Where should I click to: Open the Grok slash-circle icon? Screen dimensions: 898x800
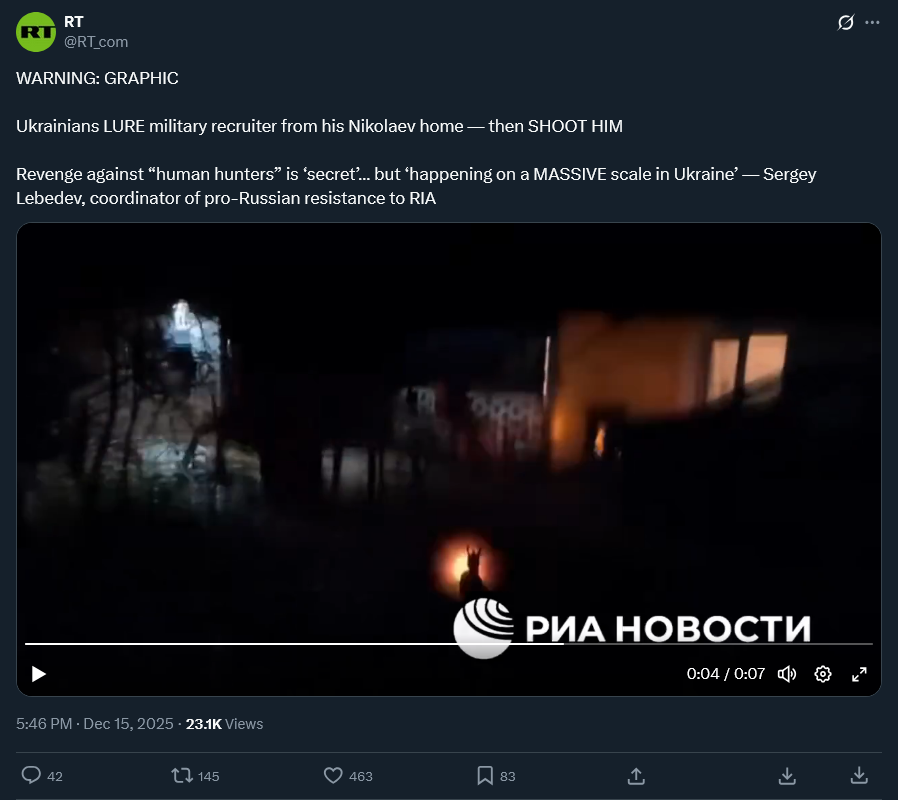[x=845, y=22]
